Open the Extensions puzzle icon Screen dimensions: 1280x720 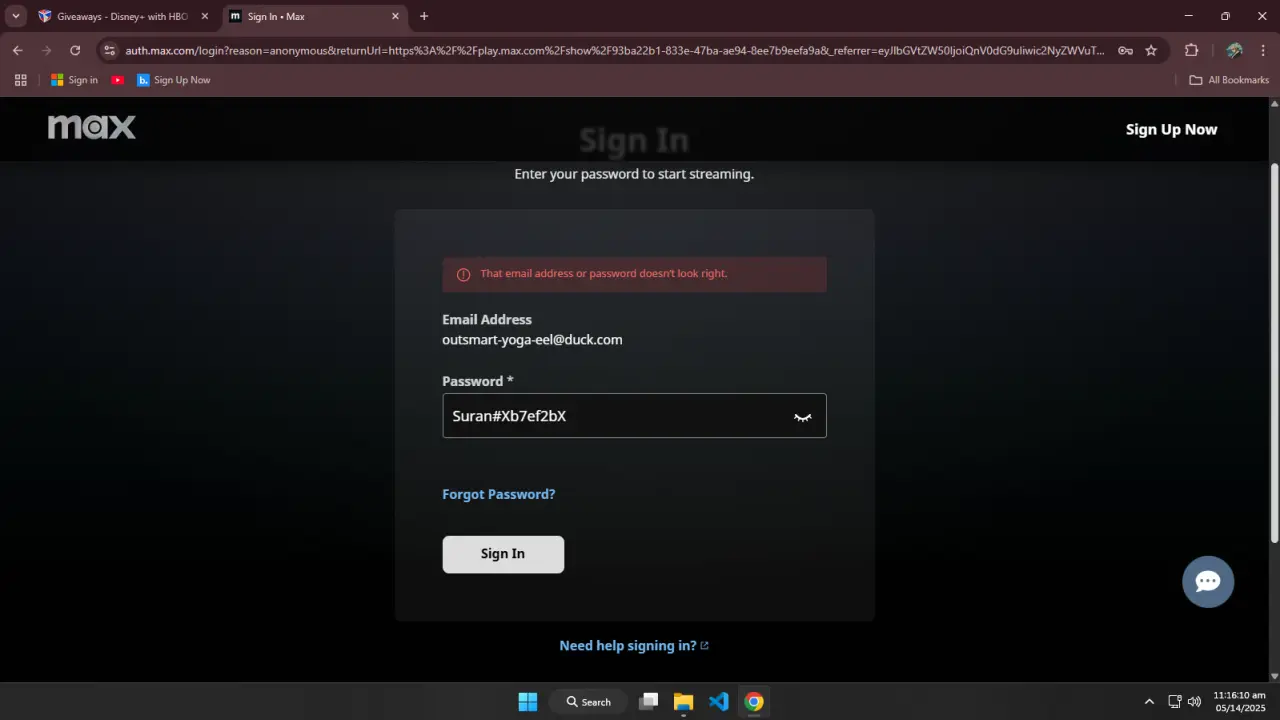tap(1191, 50)
